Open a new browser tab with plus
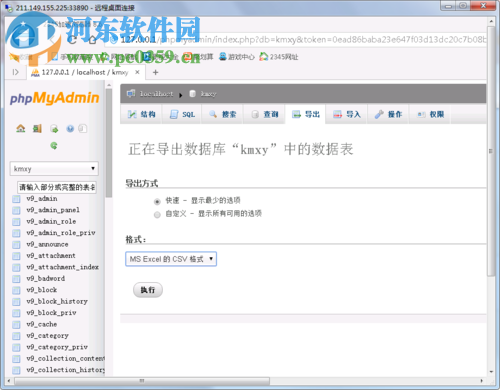 tap(155, 72)
